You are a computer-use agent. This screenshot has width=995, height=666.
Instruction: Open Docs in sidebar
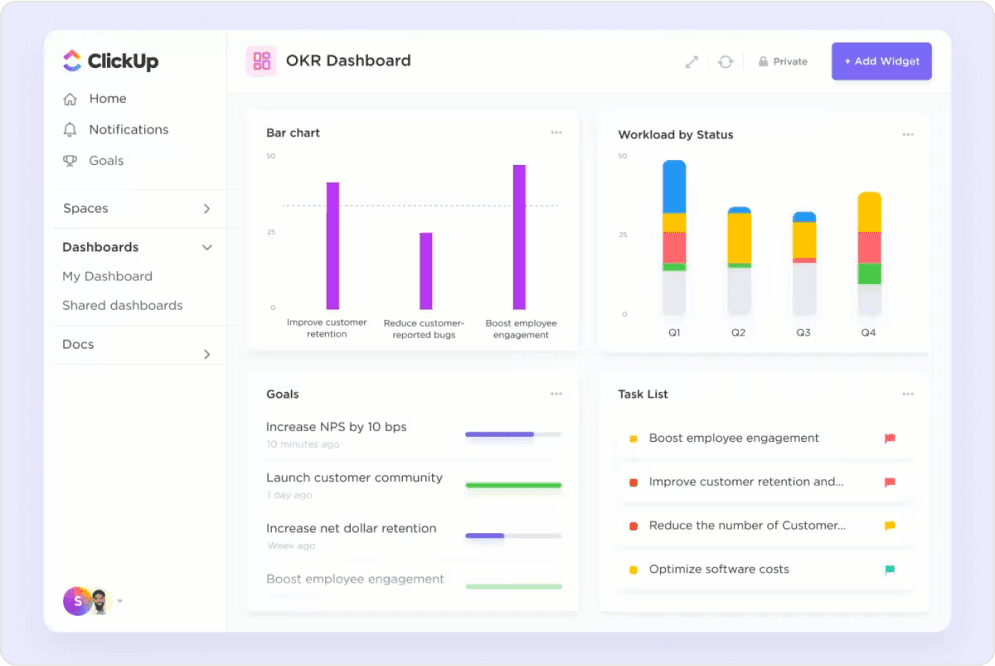click(x=78, y=344)
